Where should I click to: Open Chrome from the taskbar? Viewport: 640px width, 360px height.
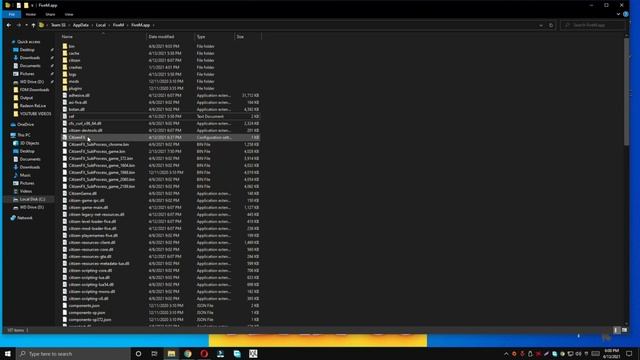tap(188, 353)
